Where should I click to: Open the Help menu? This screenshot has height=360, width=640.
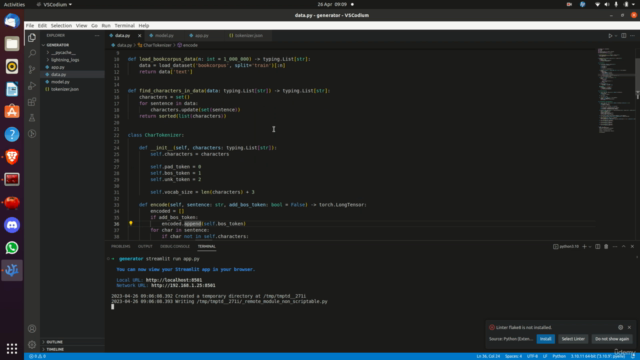coord(144,26)
